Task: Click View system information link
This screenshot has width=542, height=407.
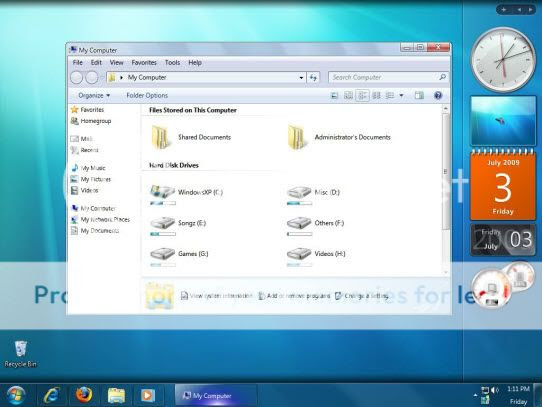Action: click(x=217, y=296)
